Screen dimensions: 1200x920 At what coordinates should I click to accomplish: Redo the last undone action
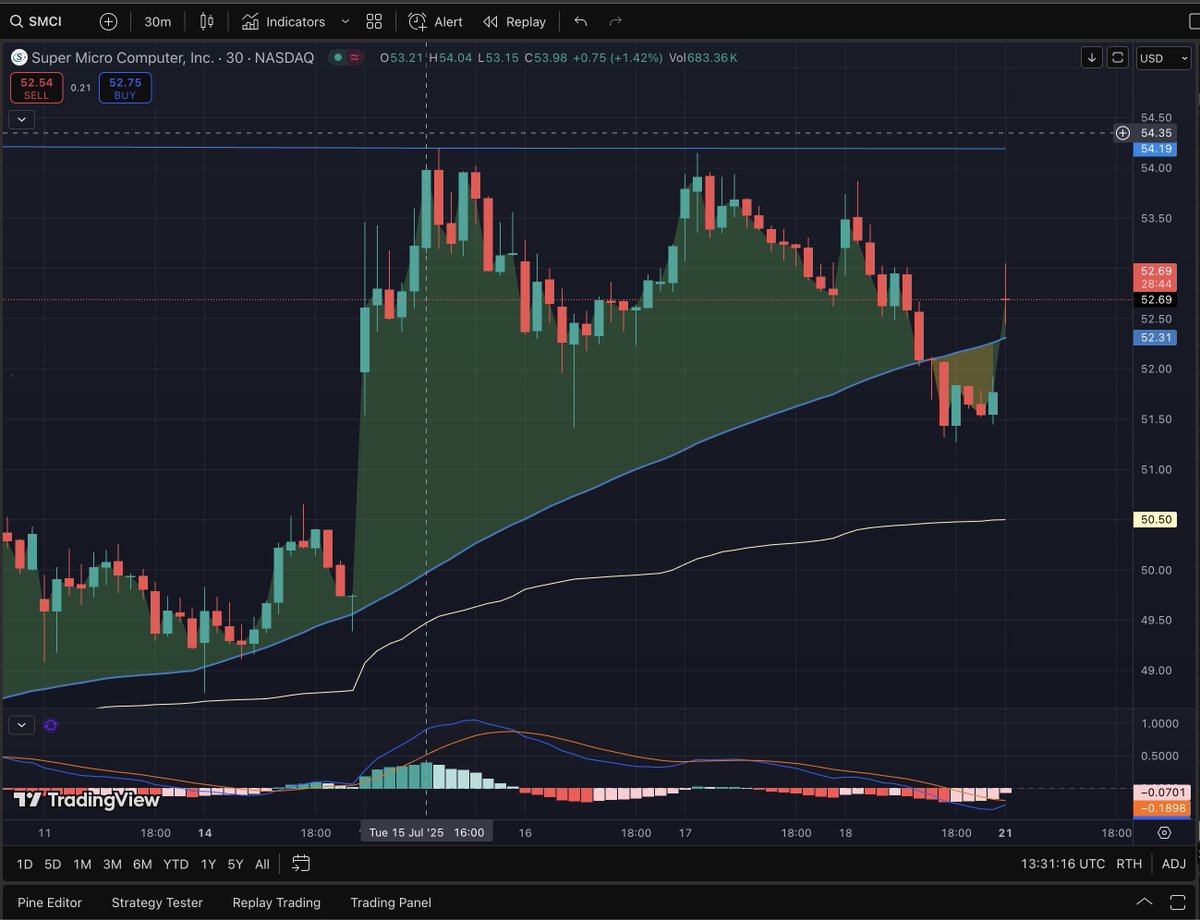(x=616, y=21)
